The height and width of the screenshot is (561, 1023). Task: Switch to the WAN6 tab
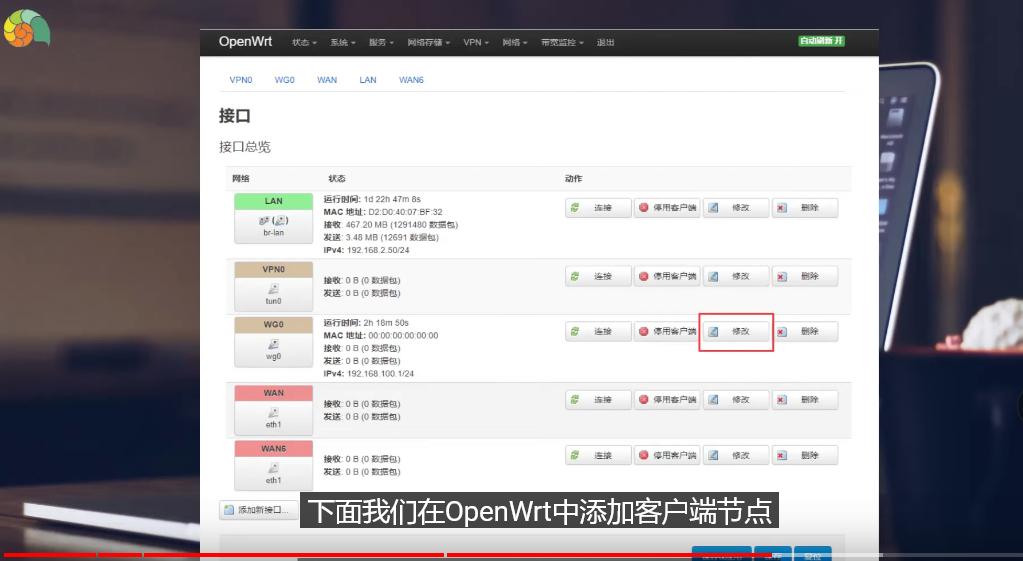coord(411,80)
